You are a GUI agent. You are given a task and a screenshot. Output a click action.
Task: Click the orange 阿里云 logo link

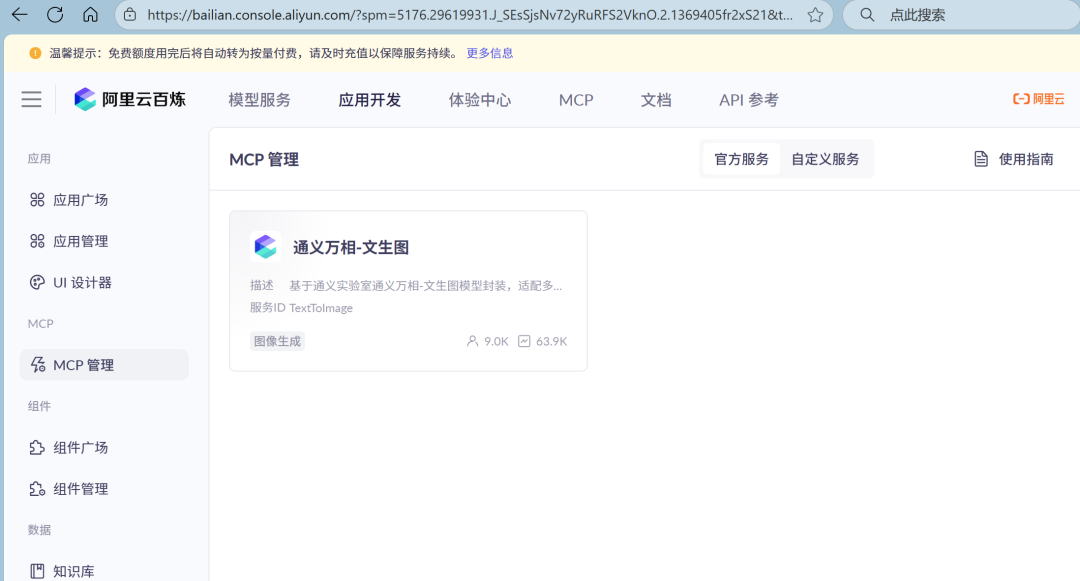(x=1039, y=99)
